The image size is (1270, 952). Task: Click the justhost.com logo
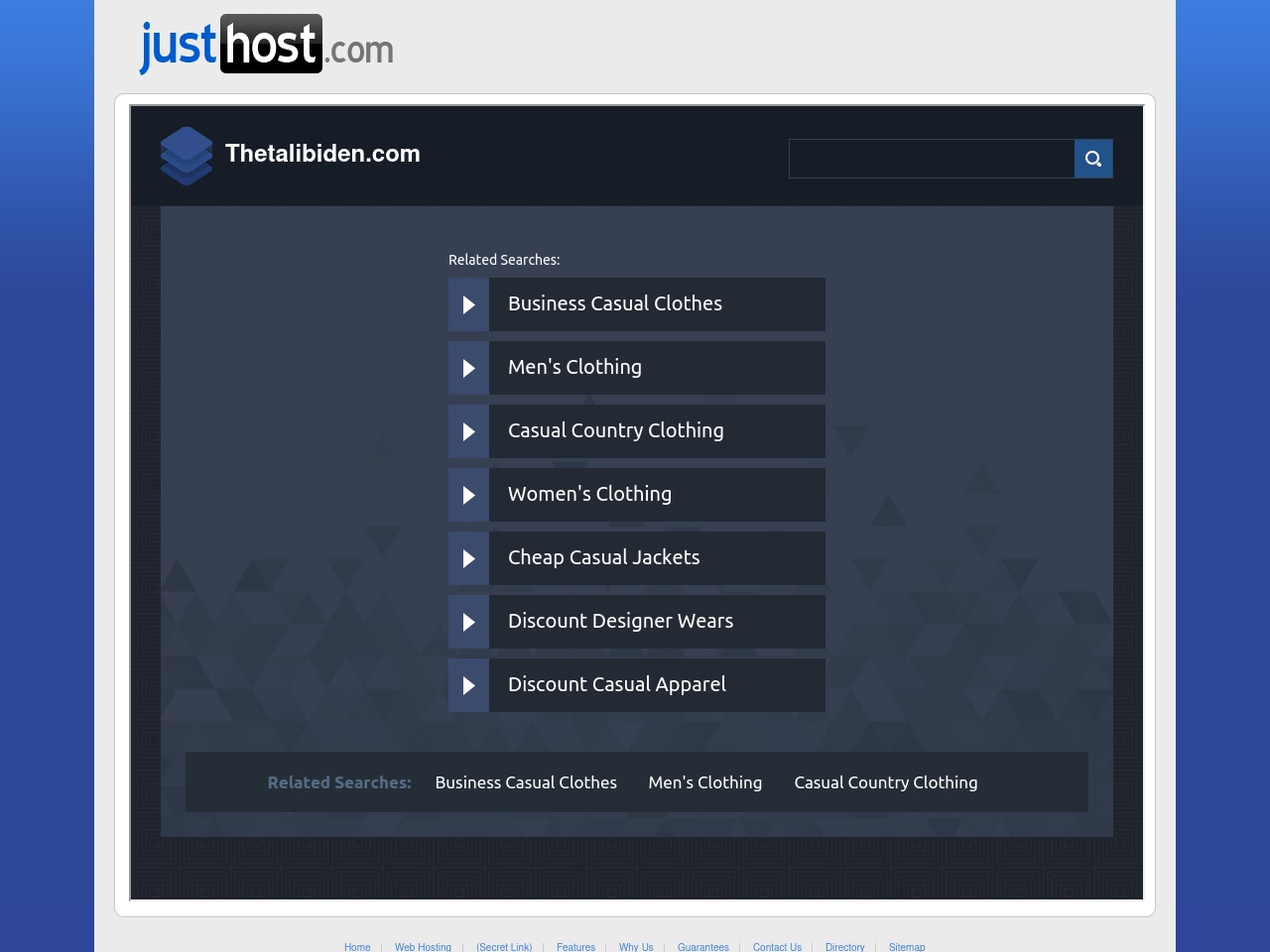(266, 45)
